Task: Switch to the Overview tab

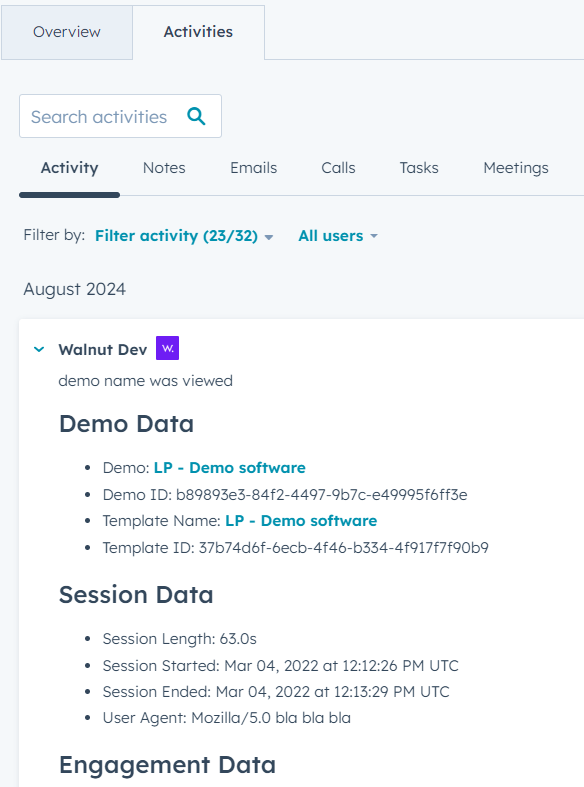Action: 67,32
